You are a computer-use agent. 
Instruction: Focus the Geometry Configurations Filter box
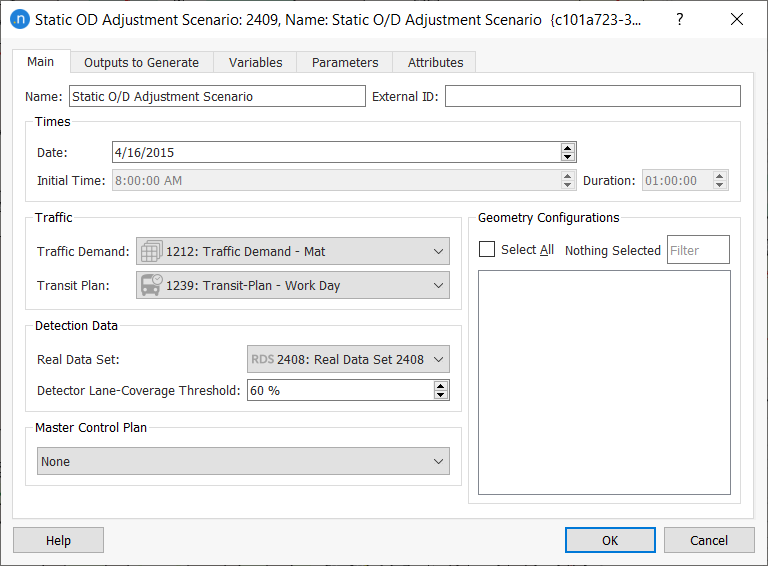pos(698,250)
